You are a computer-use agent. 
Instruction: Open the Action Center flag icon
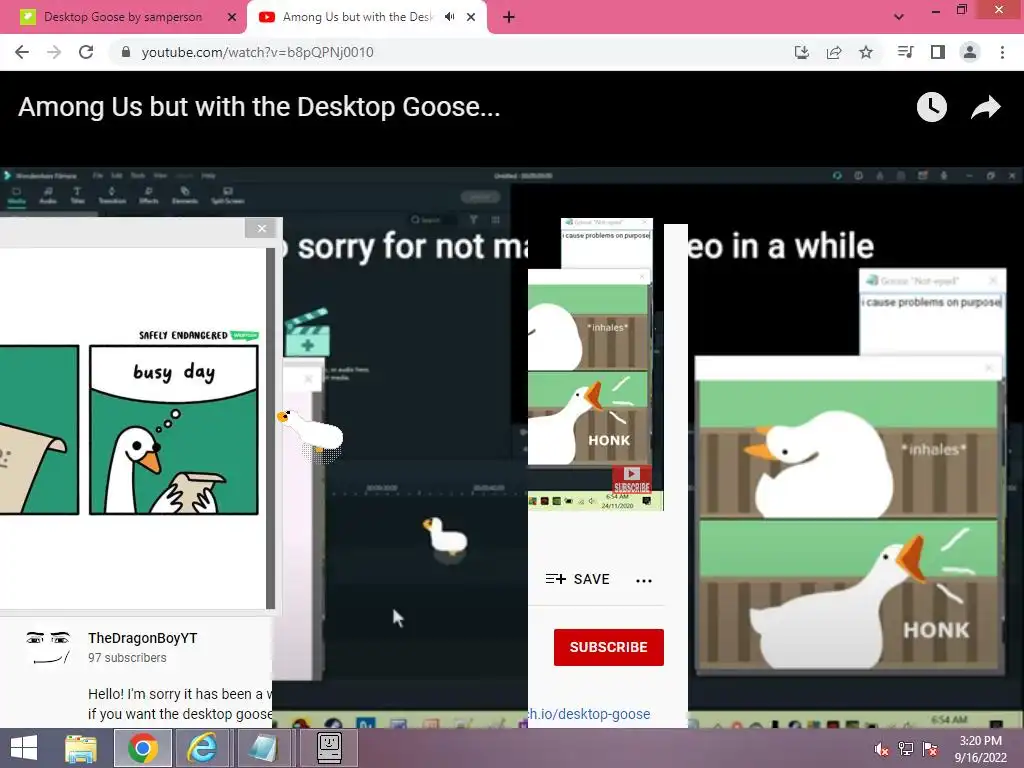point(930,749)
